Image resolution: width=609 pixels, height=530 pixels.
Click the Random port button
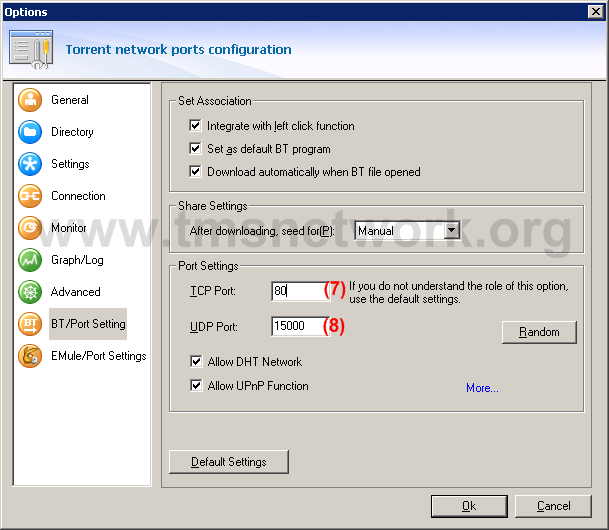539,332
